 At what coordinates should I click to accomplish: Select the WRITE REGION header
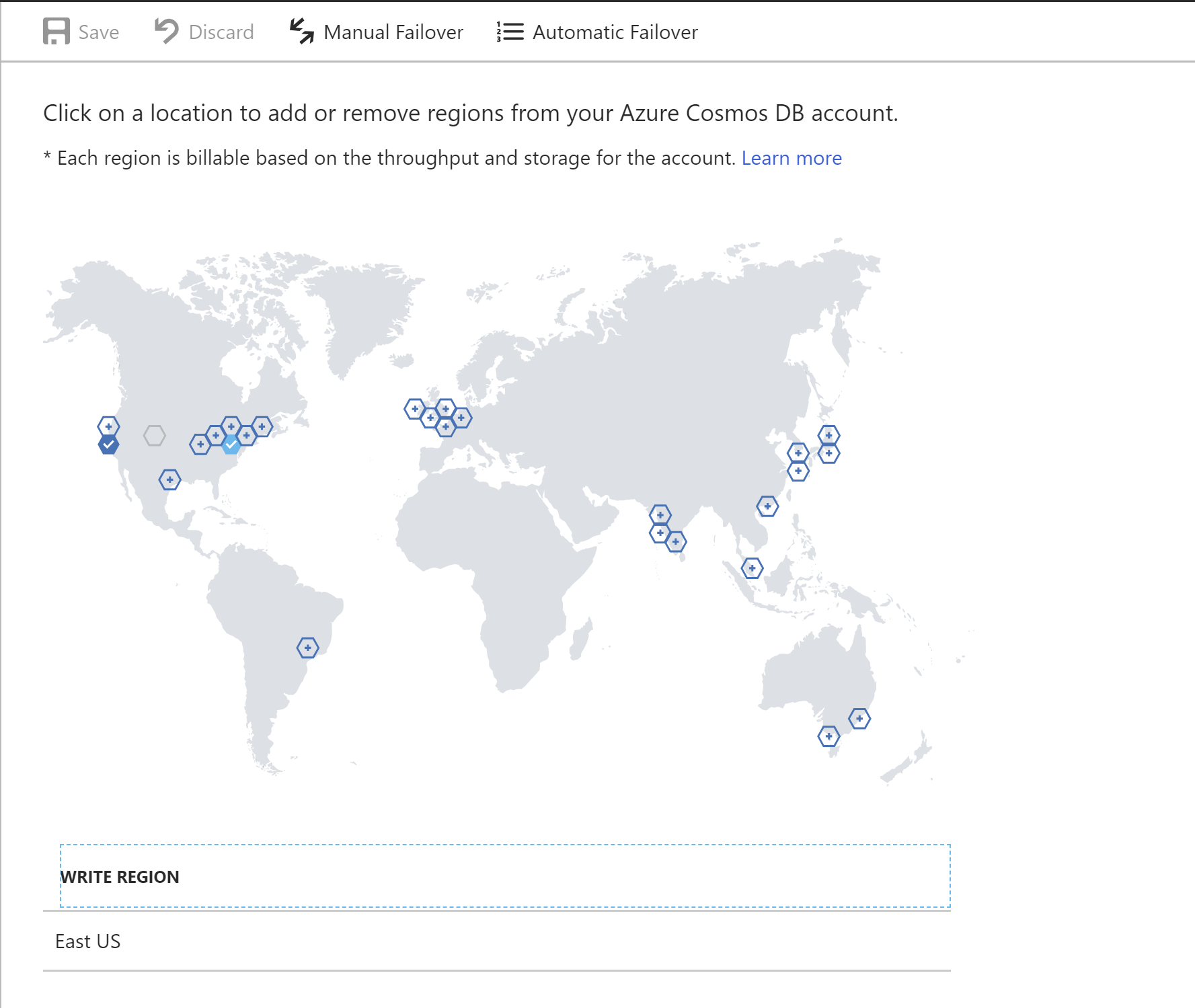120,877
